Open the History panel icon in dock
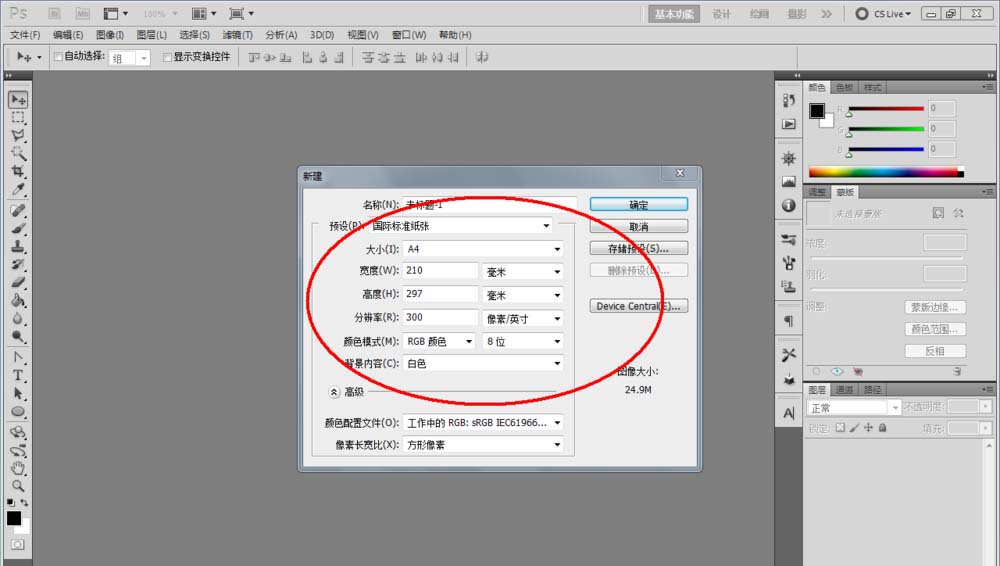 [789, 100]
